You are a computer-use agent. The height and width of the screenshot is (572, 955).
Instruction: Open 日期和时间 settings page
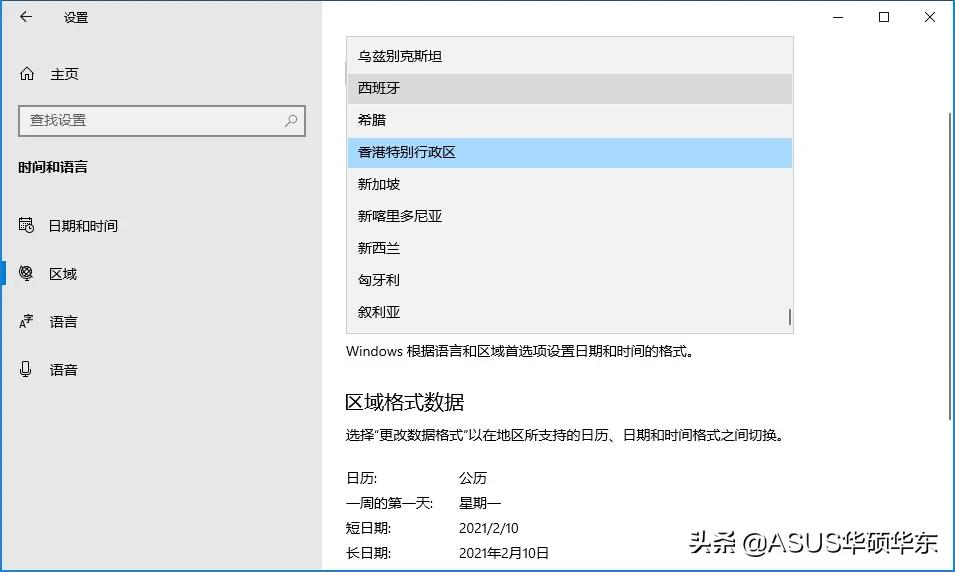tap(83, 226)
